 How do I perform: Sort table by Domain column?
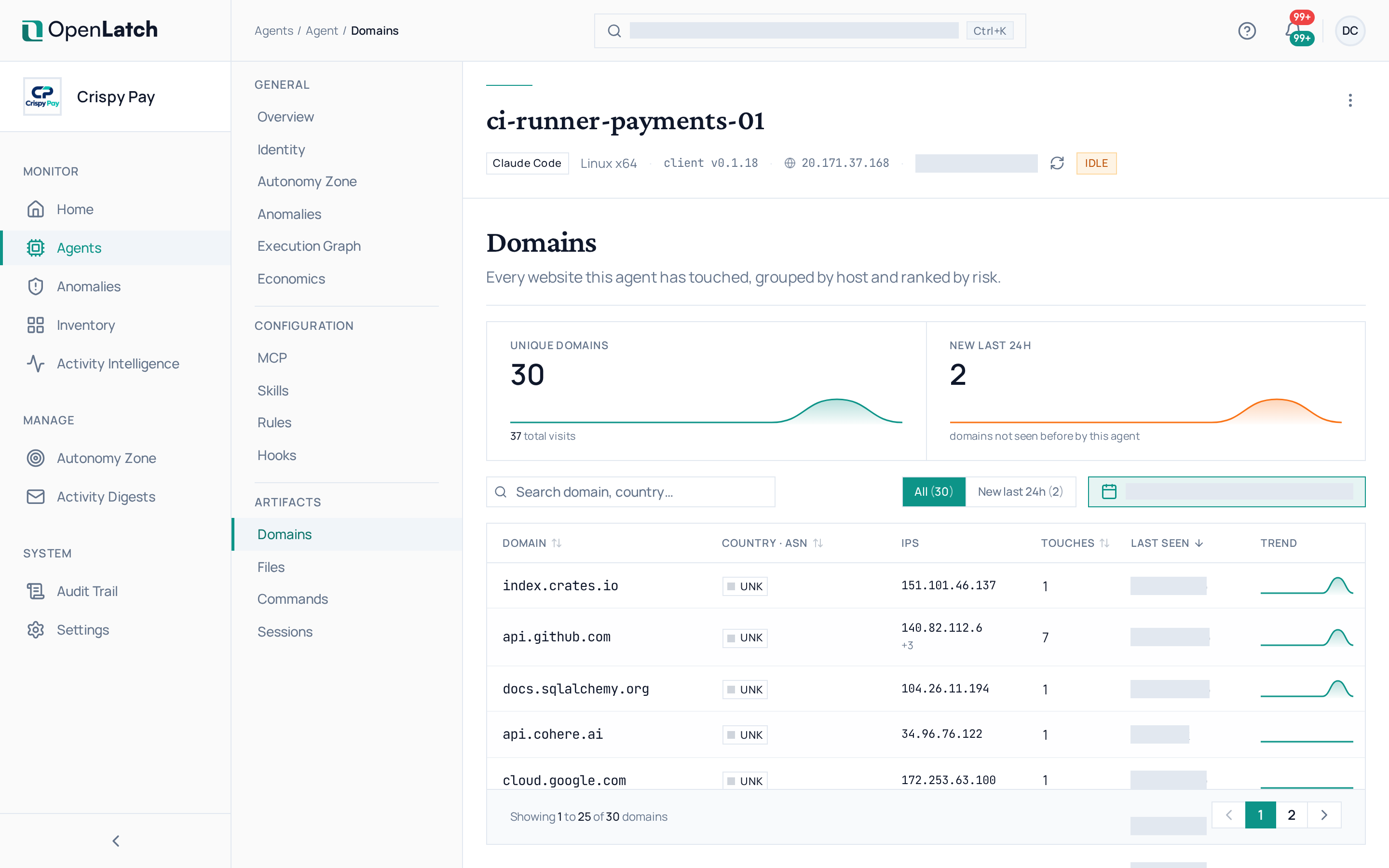click(x=531, y=543)
